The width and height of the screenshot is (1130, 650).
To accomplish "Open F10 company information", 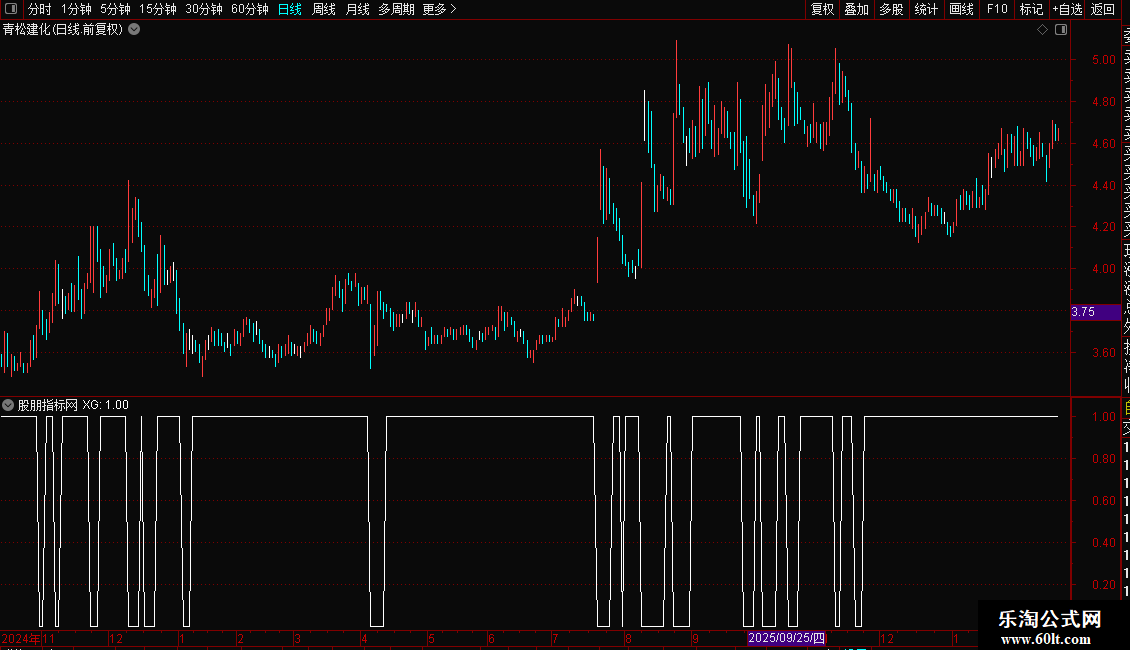I will pyautogui.click(x=997, y=9).
